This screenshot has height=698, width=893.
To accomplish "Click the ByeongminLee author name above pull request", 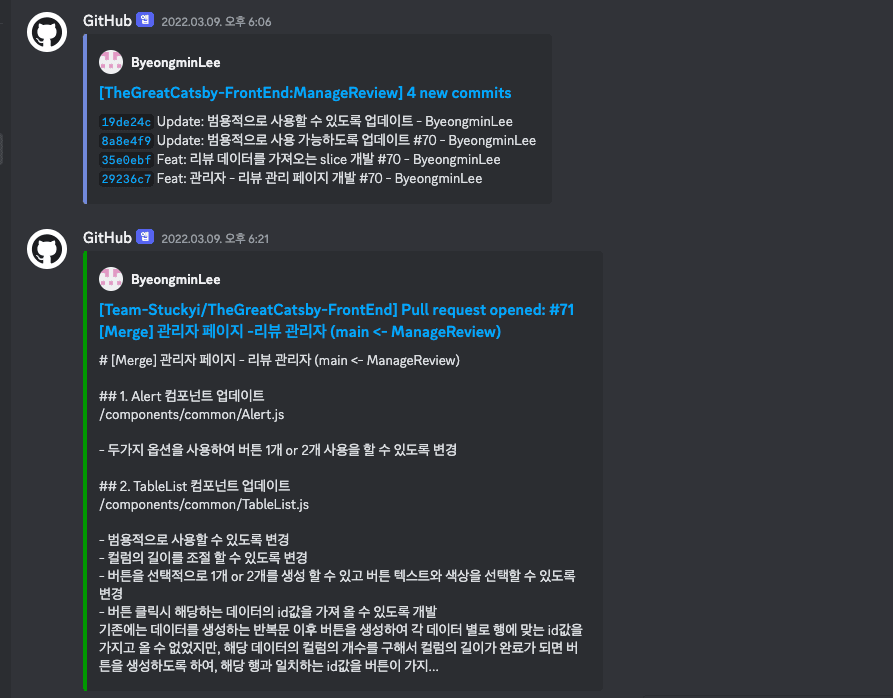I will click(175, 280).
